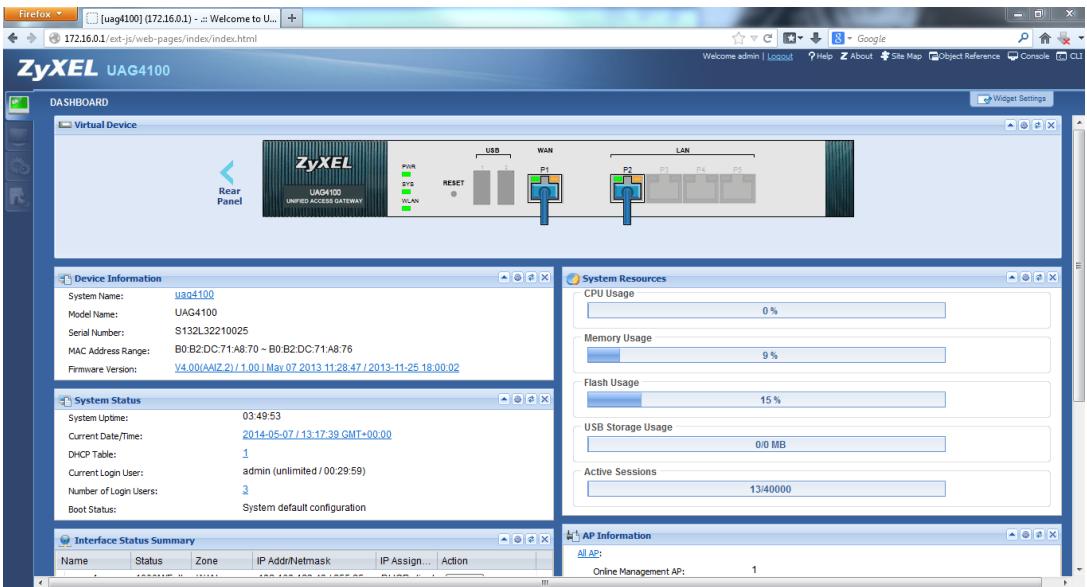Open Object Reference in header

[964, 56]
